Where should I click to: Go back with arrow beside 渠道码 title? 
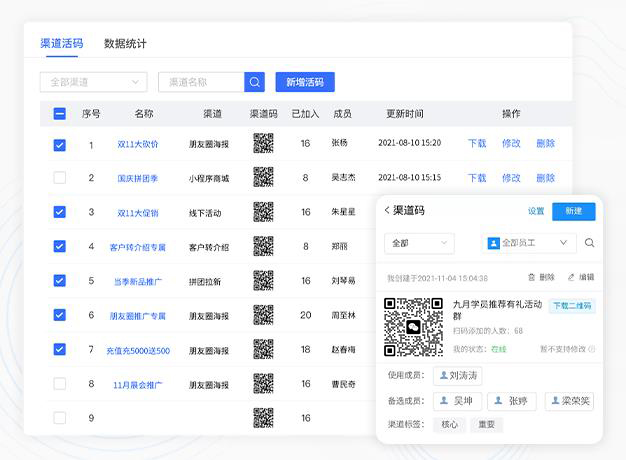tap(387, 210)
